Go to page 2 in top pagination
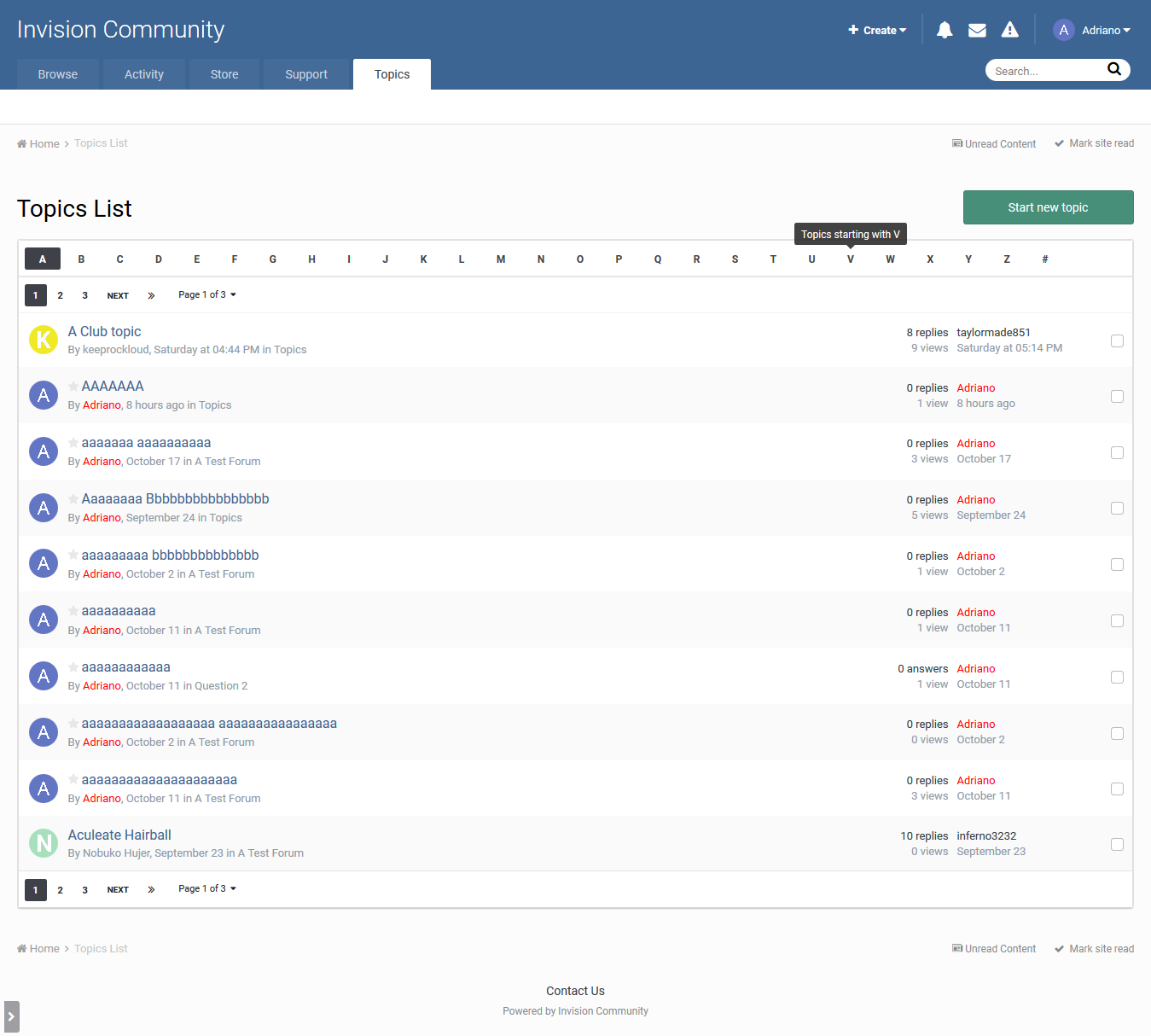The width and height of the screenshot is (1151, 1036). click(60, 295)
